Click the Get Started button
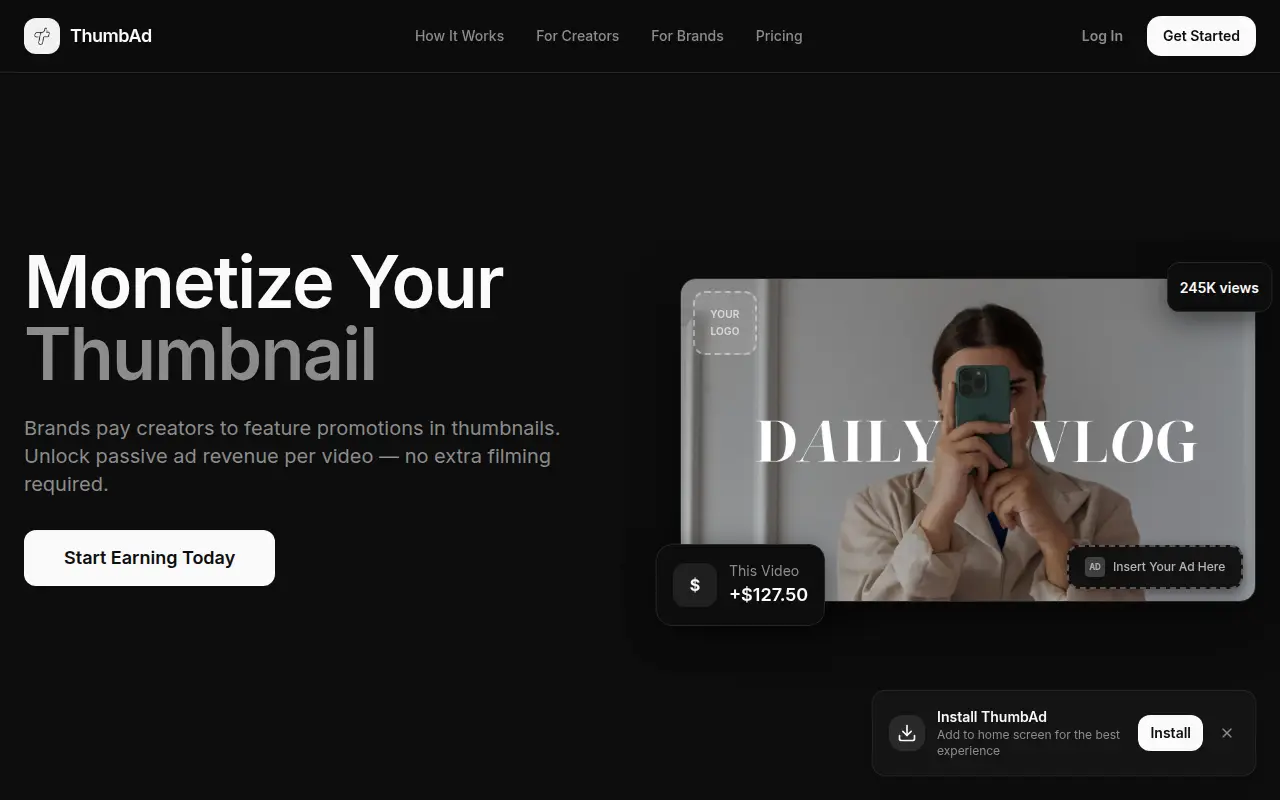Image resolution: width=1280 pixels, height=800 pixels. coord(1201,36)
